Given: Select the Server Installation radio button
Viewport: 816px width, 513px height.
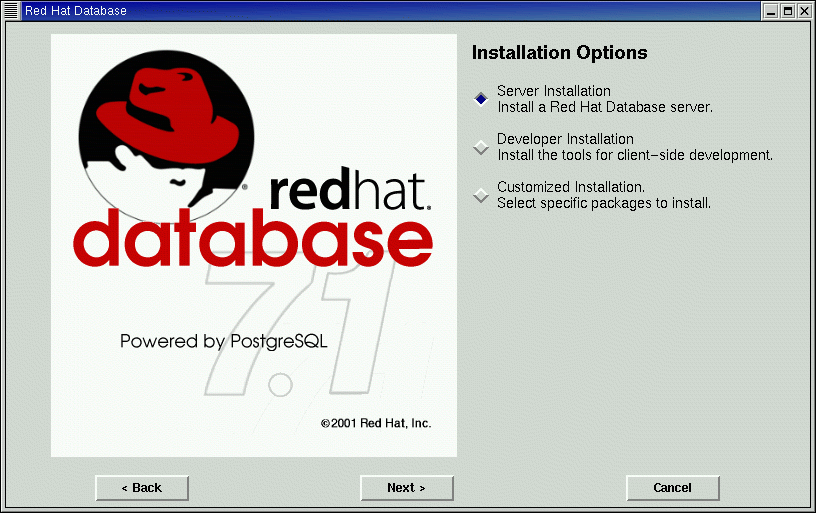Looking at the screenshot, I should tap(481, 99).
